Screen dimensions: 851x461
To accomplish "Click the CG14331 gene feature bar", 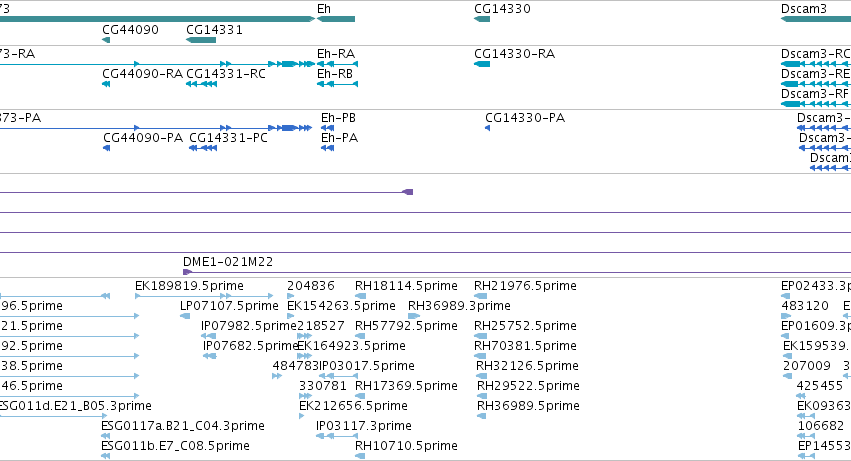I will (x=201, y=40).
